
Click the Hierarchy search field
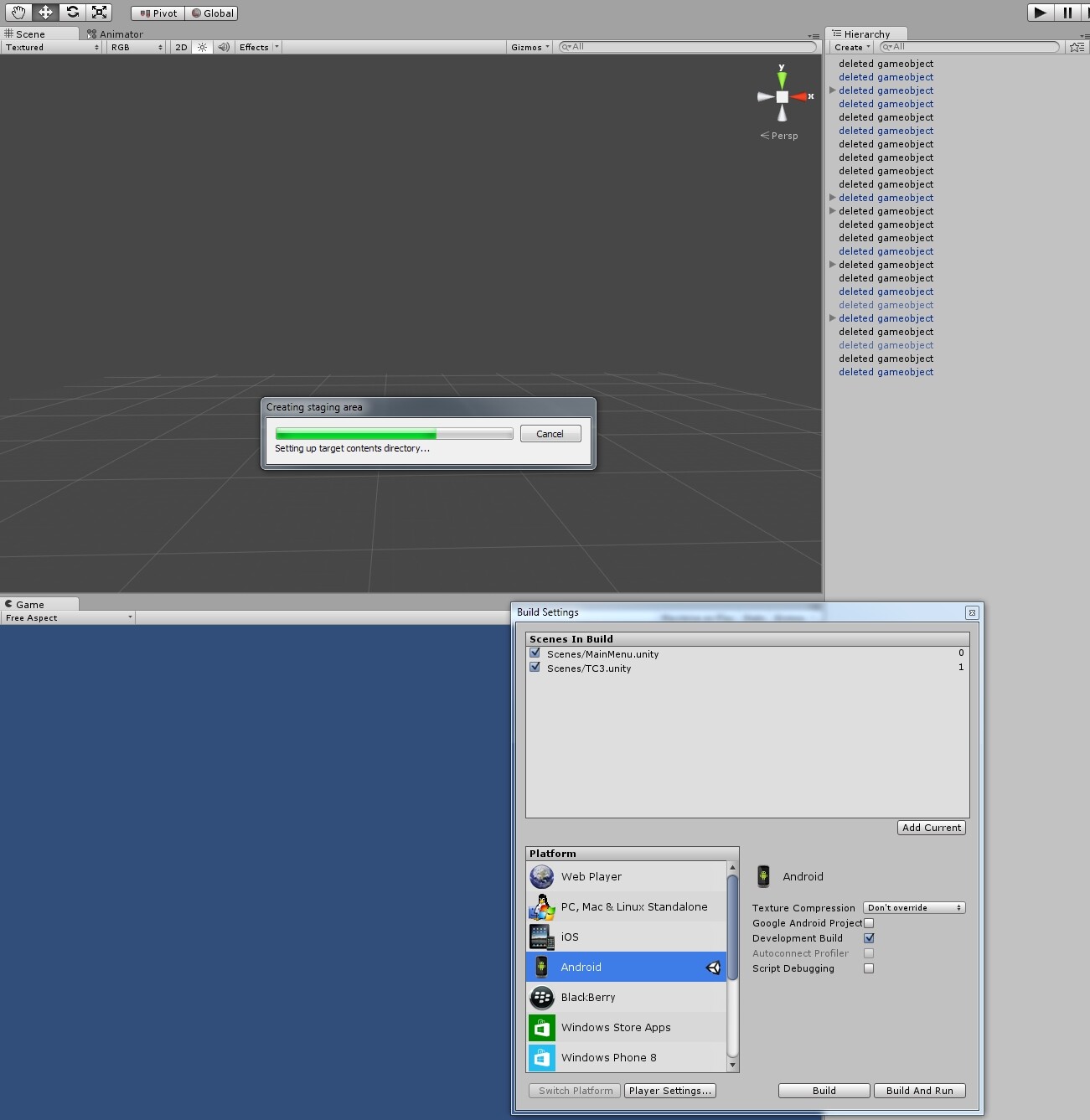click(970, 47)
